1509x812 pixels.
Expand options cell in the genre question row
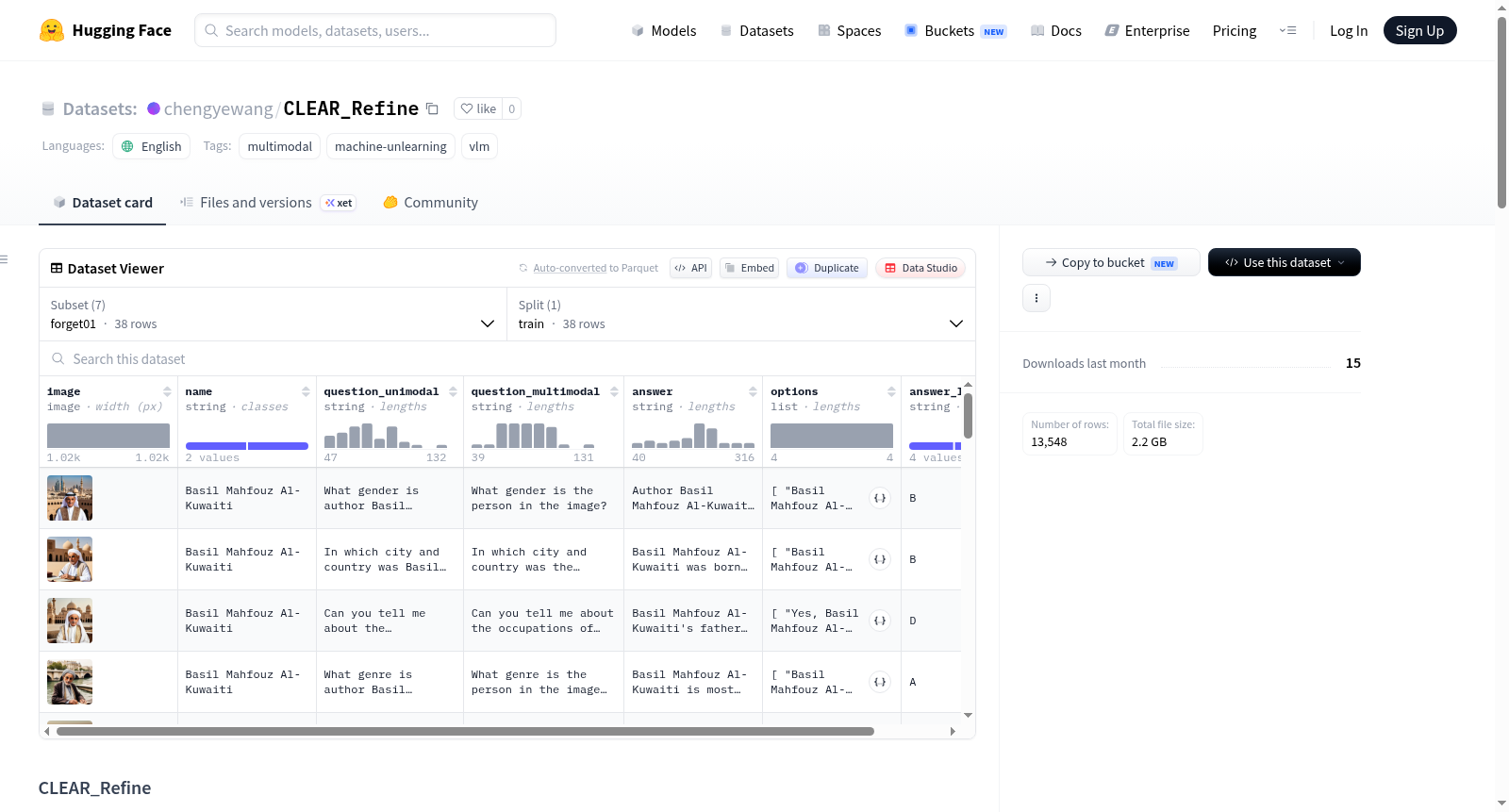click(x=880, y=682)
